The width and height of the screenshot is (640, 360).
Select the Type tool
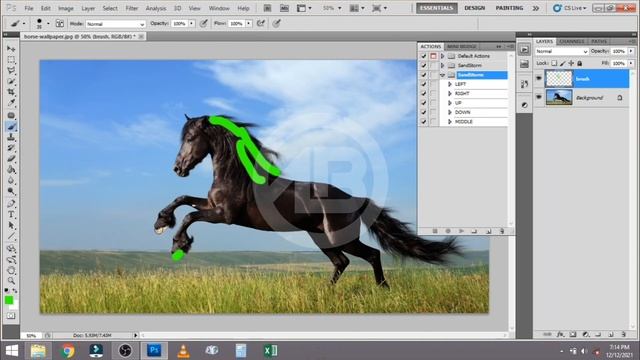click(x=11, y=215)
